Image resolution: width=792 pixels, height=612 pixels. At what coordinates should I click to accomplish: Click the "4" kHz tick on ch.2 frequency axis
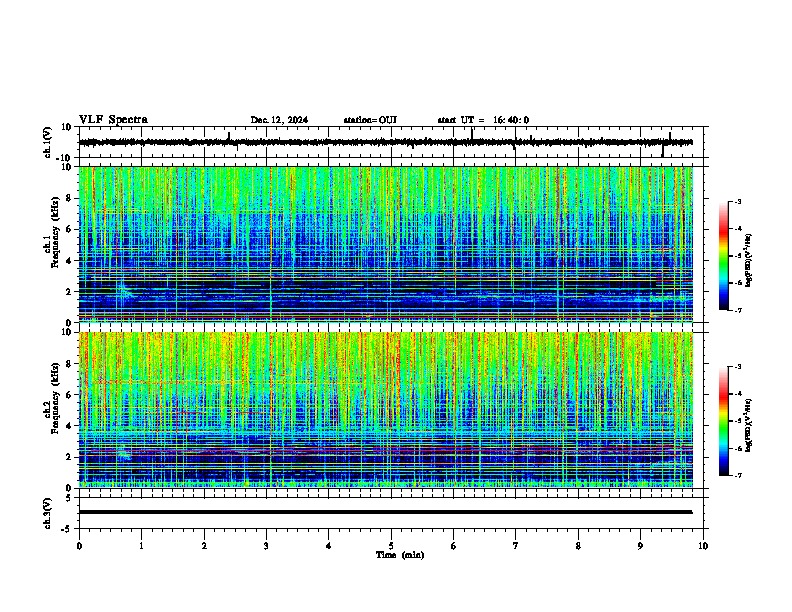70,426
